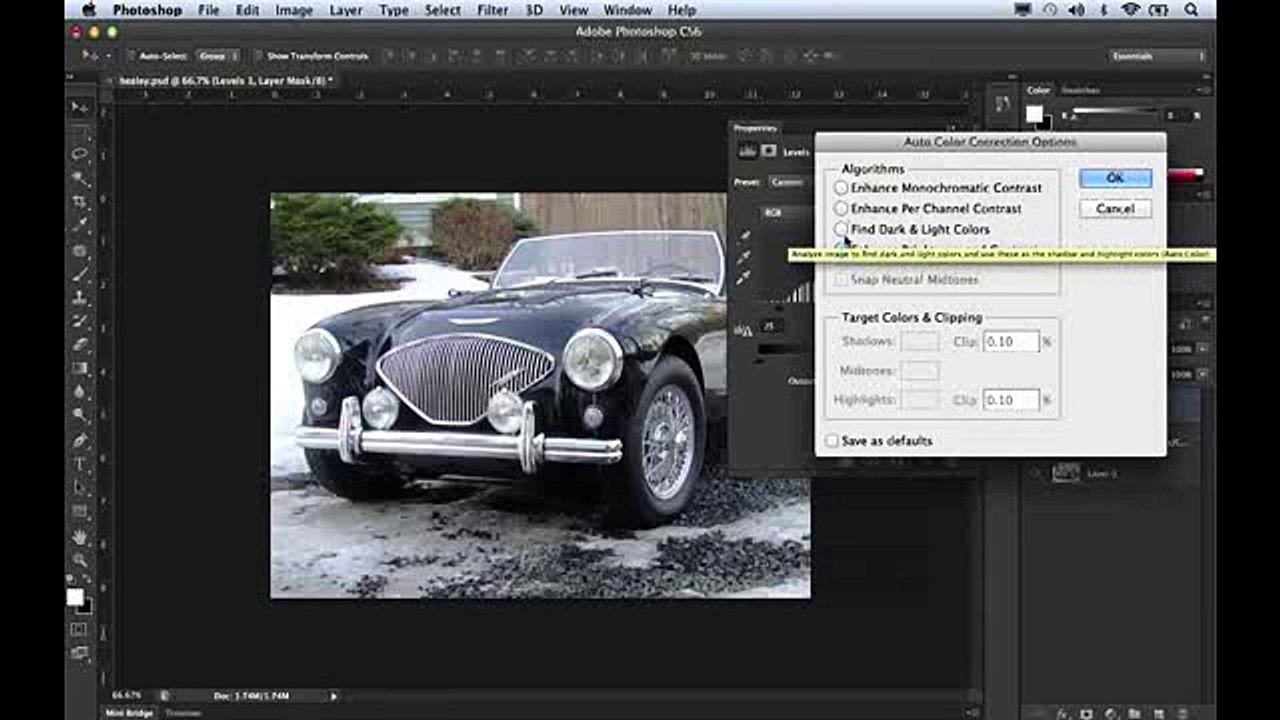
Task: Open the Preset dropdown in Properties
Action: coord(787,182)
